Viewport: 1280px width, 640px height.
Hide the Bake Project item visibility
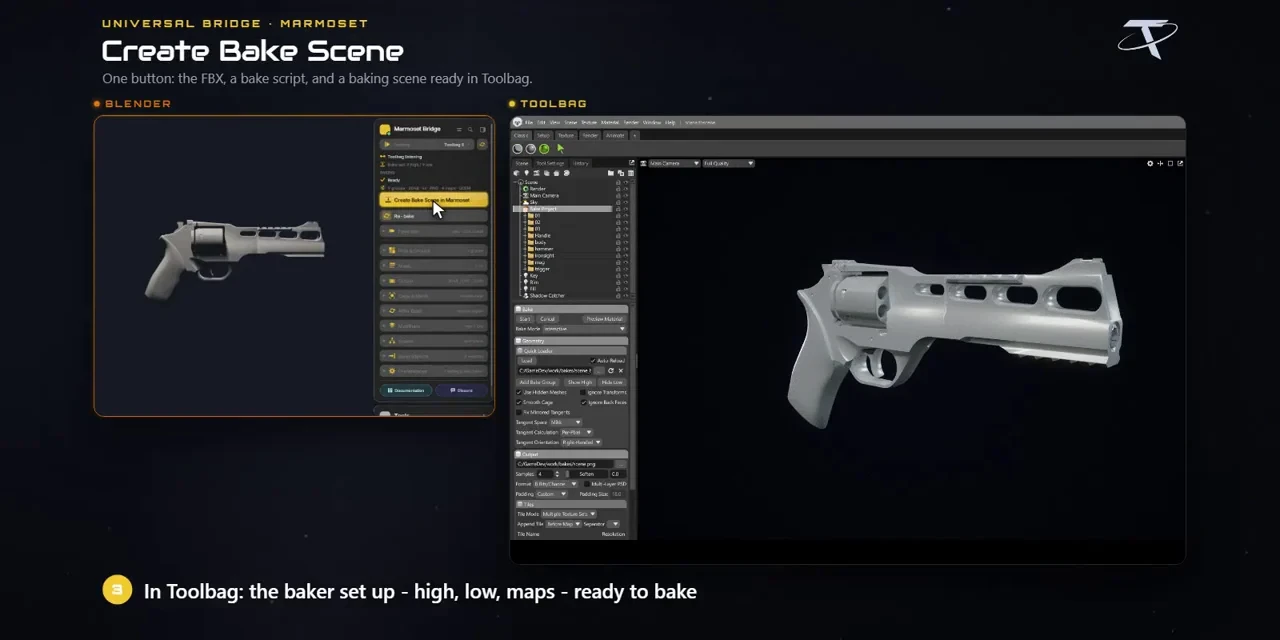626,209
